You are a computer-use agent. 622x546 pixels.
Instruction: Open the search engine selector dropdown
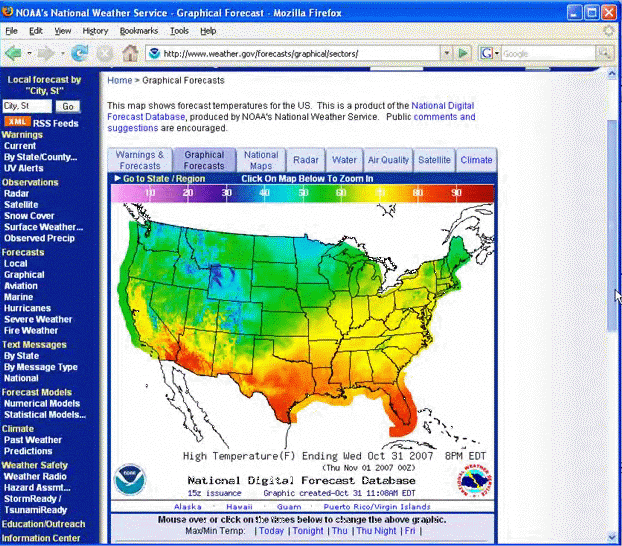pyautogui.click(x=497, y=53)
